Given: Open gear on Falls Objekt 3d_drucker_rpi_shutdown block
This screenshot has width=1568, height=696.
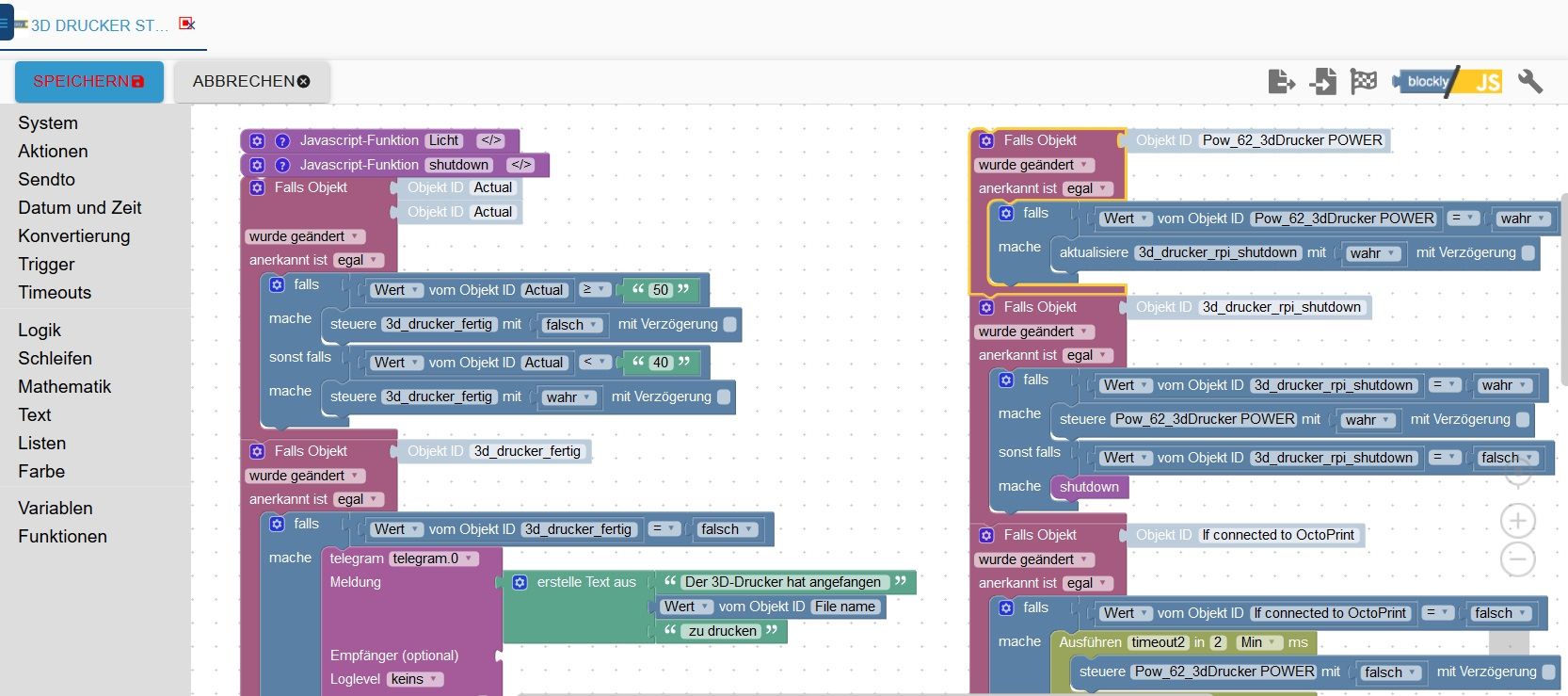Looking at the screenshot, I should [986, 307].
